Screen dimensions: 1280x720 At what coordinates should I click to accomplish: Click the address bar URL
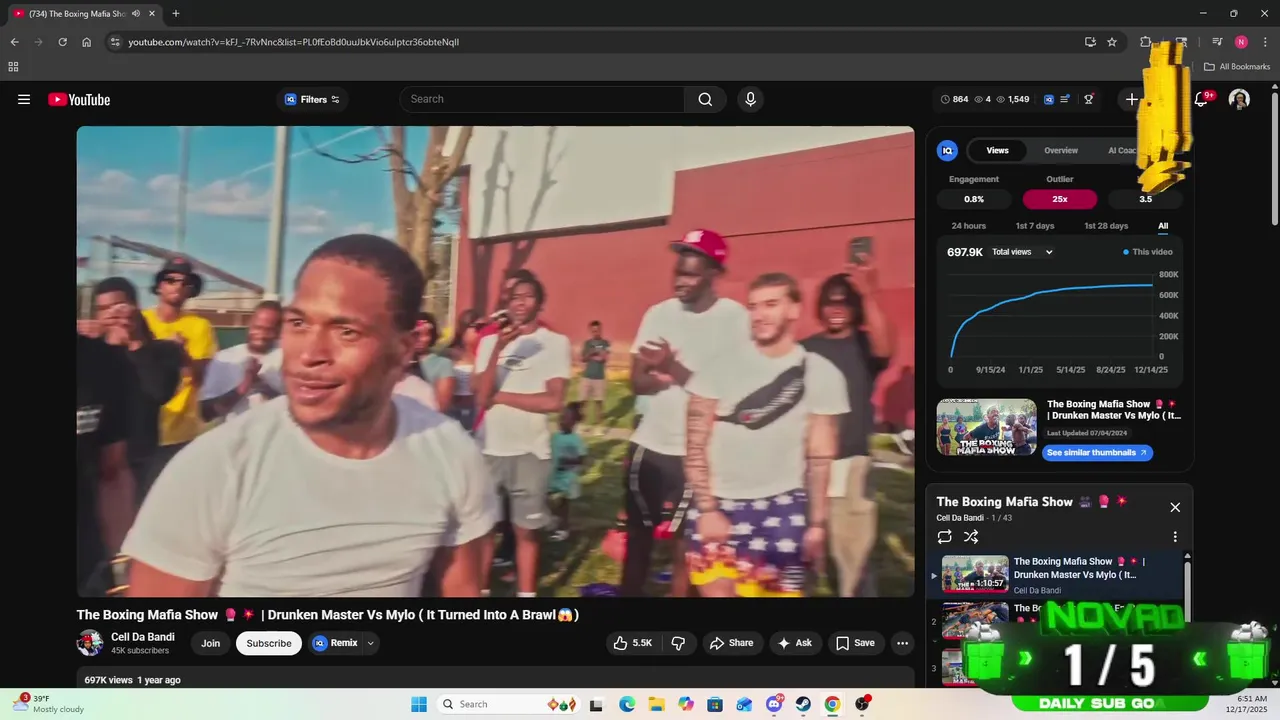point(293,42)
